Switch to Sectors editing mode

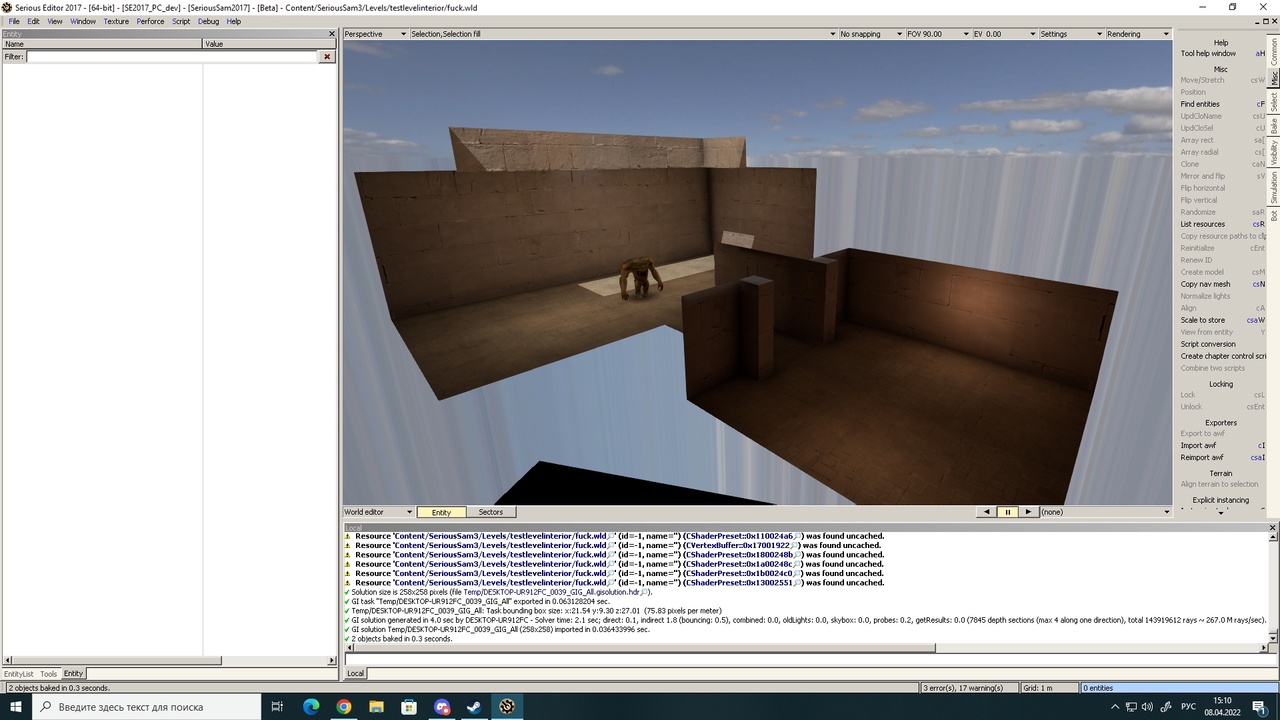(491, 512)
